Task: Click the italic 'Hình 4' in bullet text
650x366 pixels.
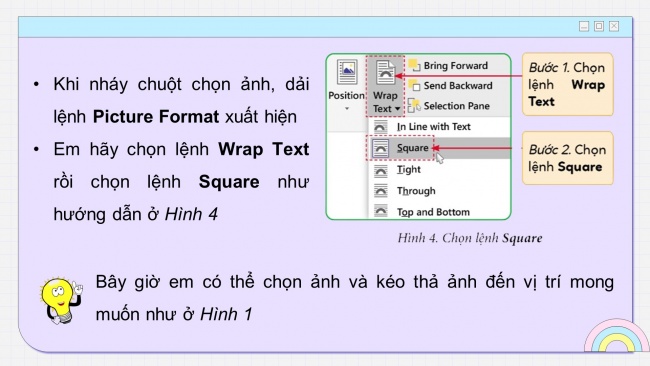Action: 191,214
